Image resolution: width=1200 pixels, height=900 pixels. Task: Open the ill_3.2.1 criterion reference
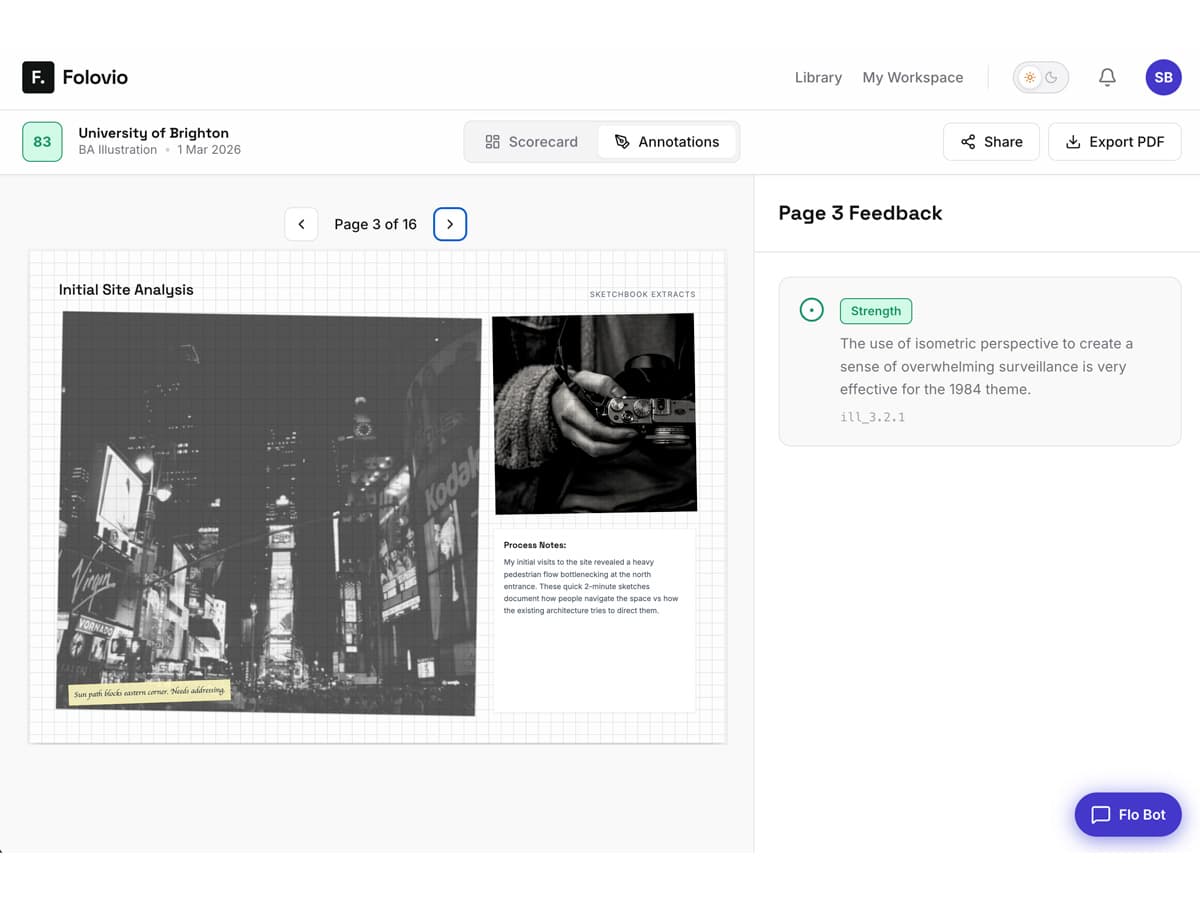(x=872, y=417)
